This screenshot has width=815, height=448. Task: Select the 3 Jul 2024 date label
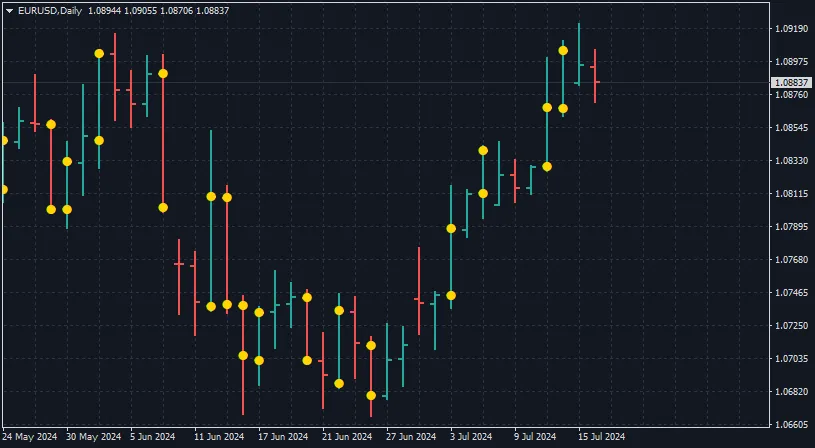click(469, 437)
